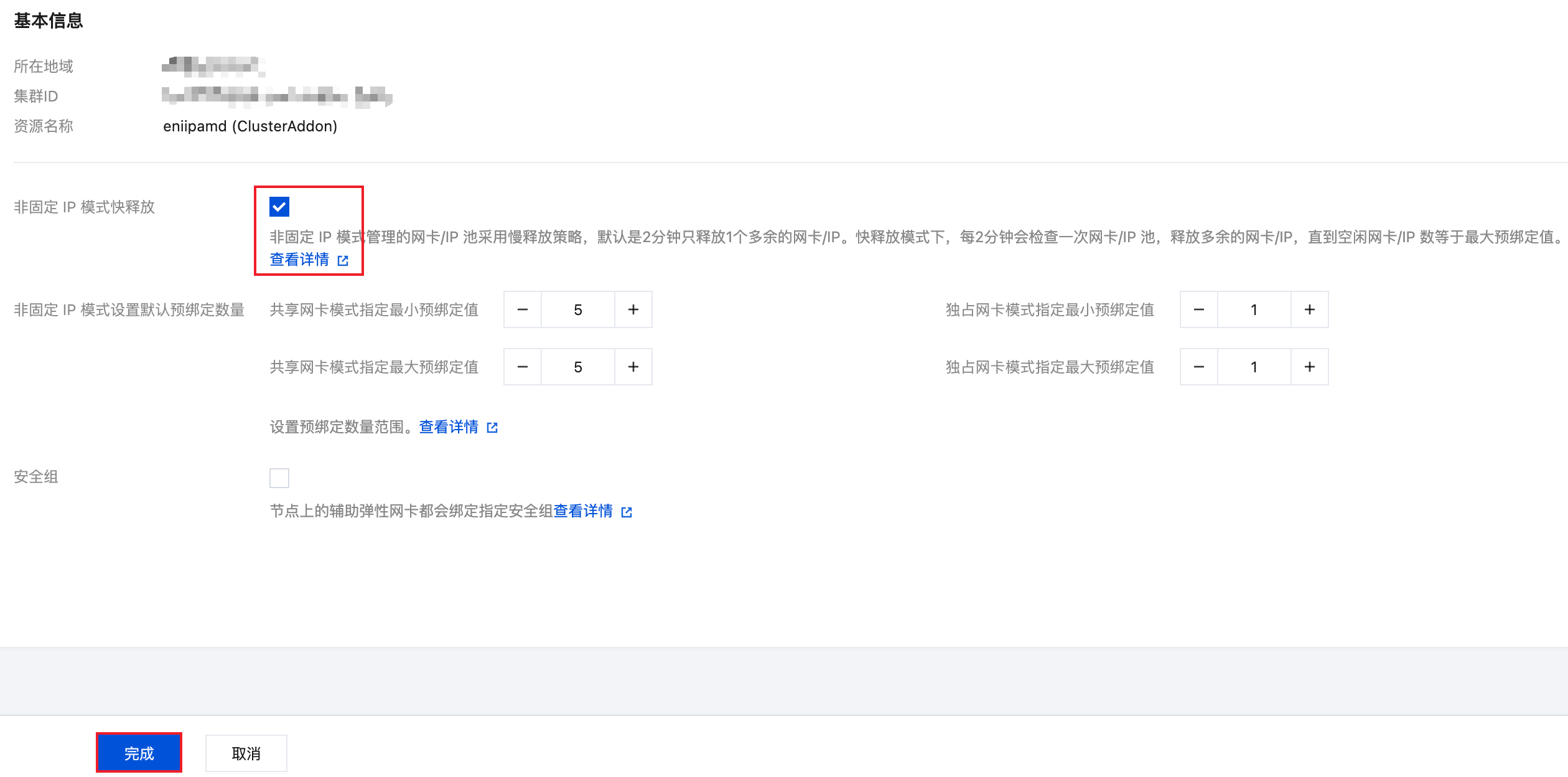Click the 共享网卡模式指定最小预绑定值 number field

[578, 309]
